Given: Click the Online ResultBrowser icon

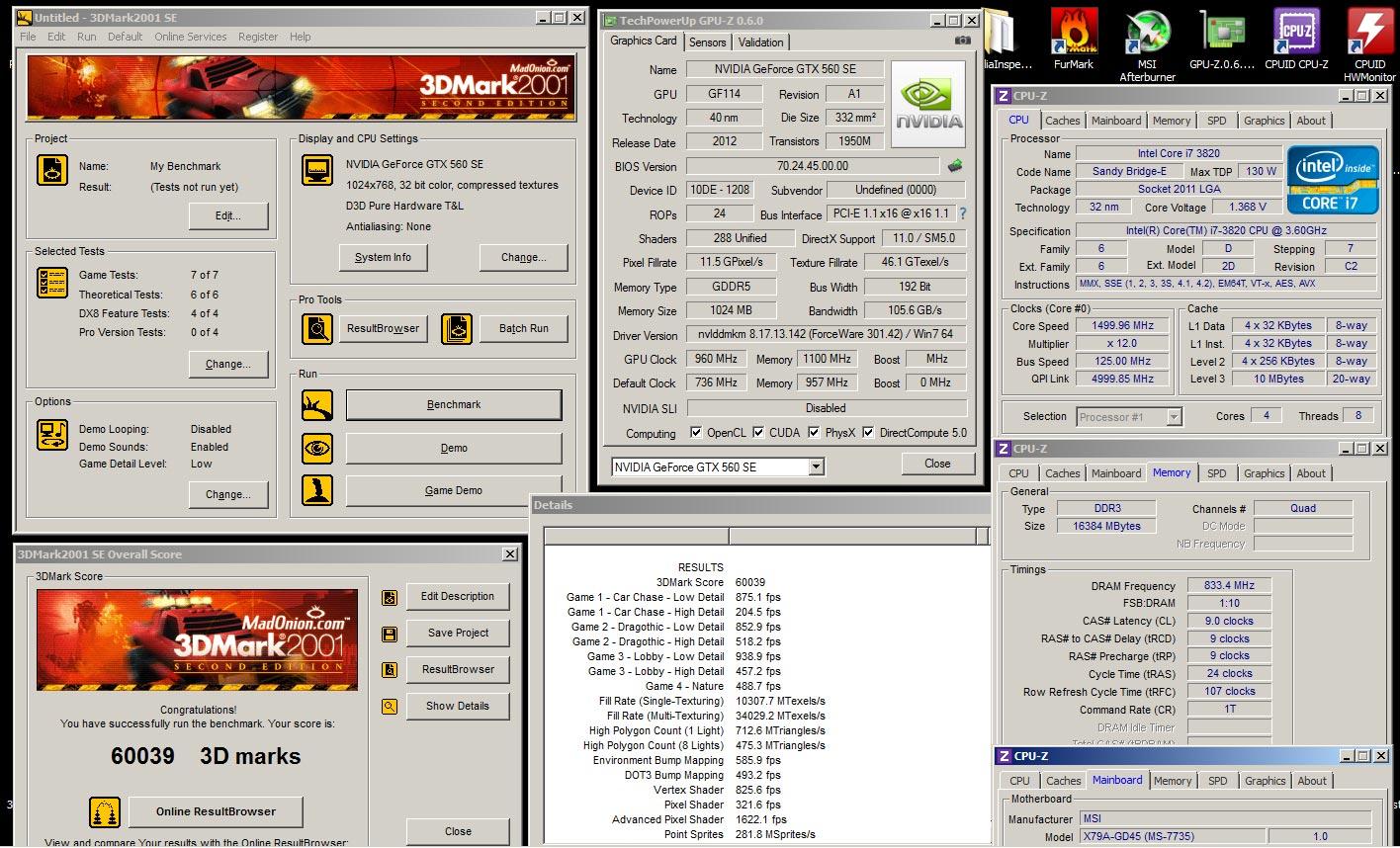Looking at the screenshot, I should coord(104,811).
